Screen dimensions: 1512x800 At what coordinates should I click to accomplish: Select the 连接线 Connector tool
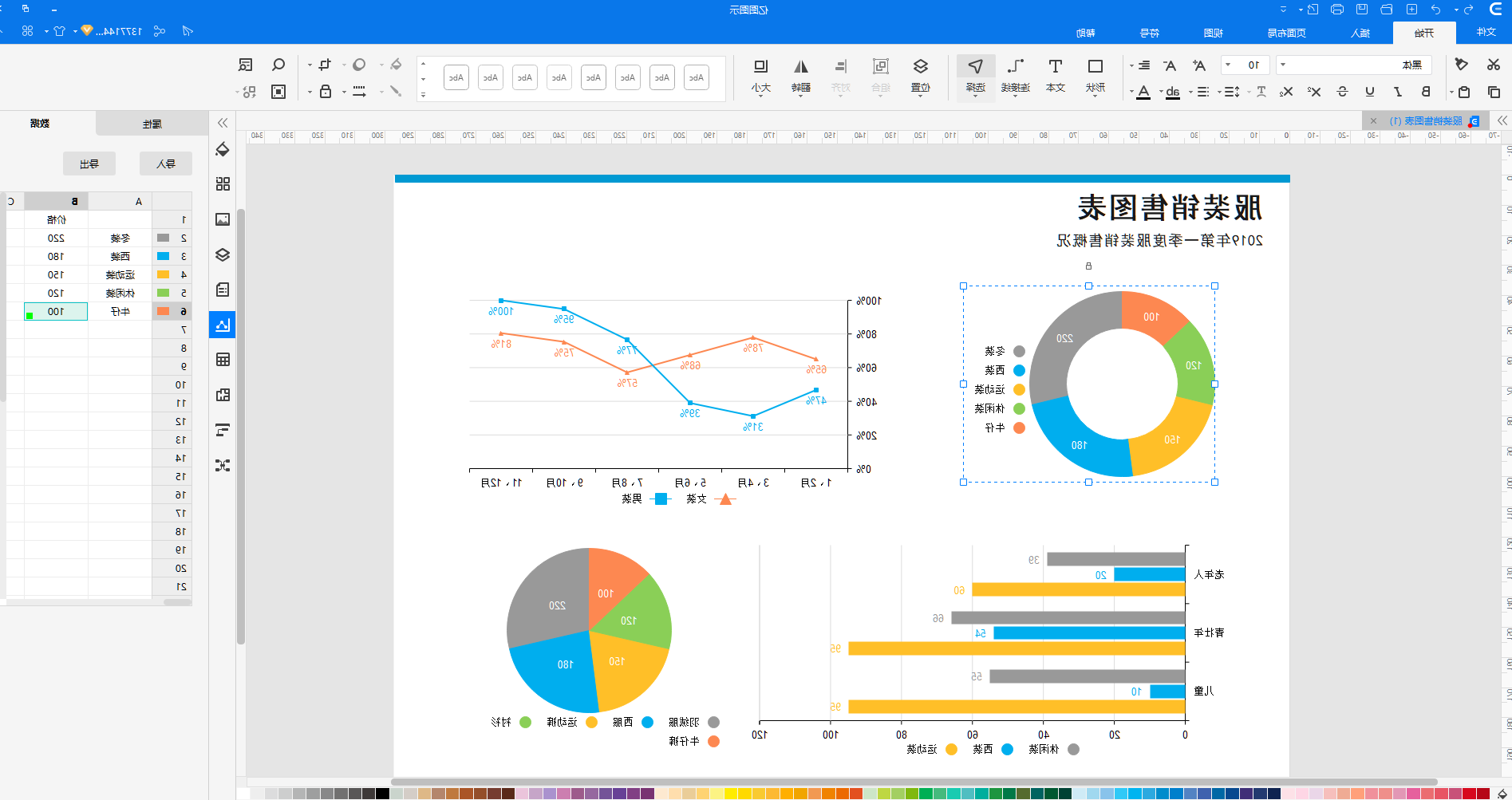click(x=1016, y=76)
